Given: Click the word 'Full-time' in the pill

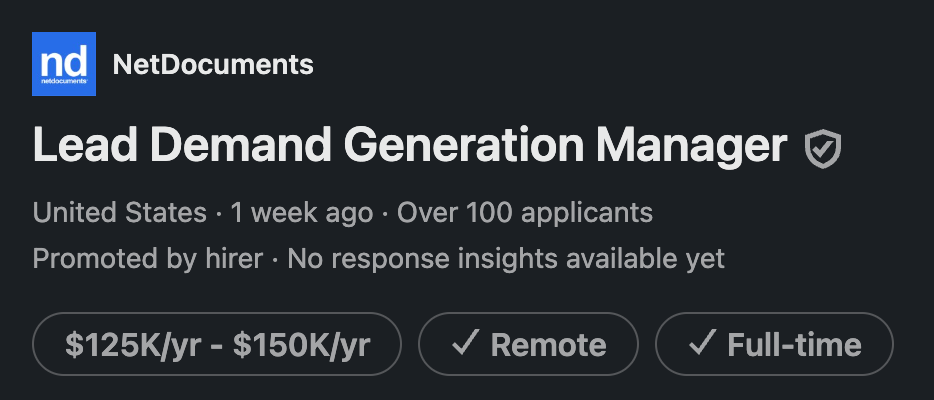Looking at the screenshot, I should click(794, 345).
